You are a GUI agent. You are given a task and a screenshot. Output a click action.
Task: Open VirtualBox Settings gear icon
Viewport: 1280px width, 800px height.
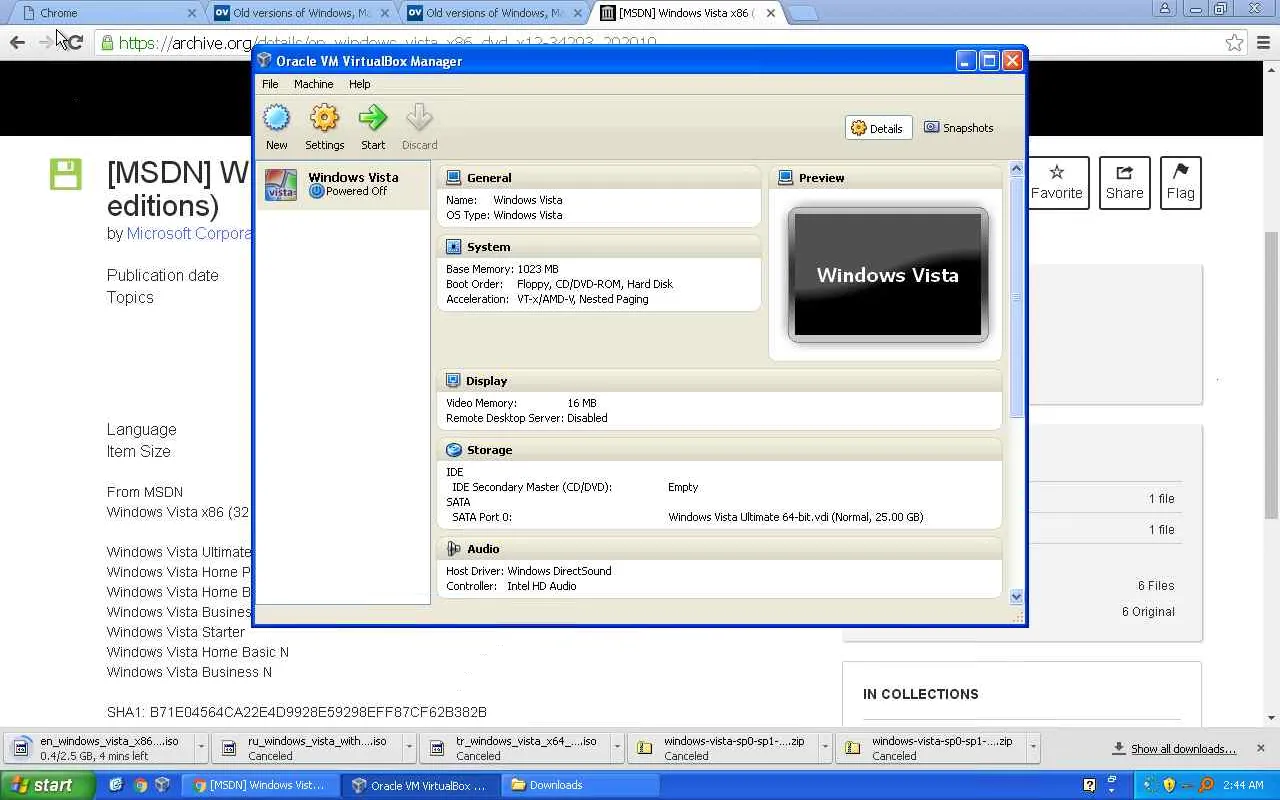pyautogui.click(x=324, y=118)
